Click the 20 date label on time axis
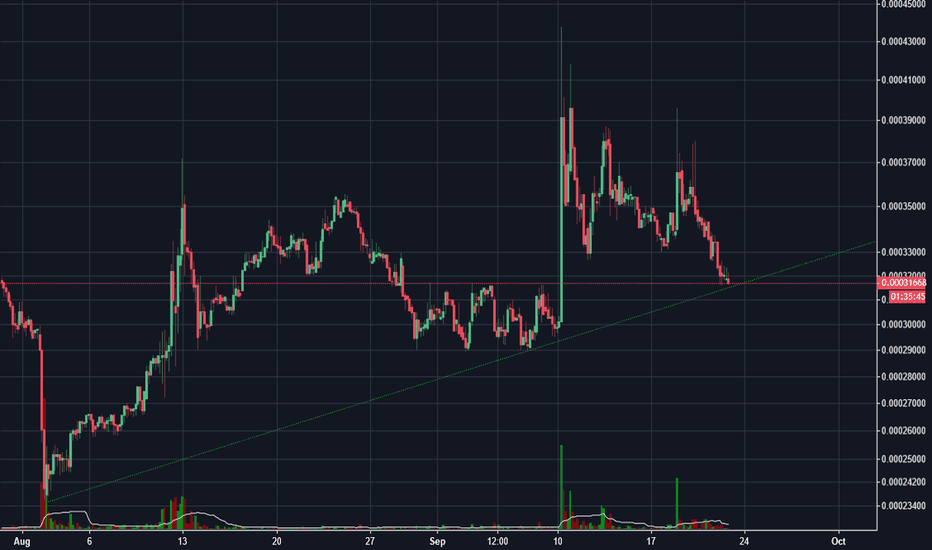 [276, 541]
